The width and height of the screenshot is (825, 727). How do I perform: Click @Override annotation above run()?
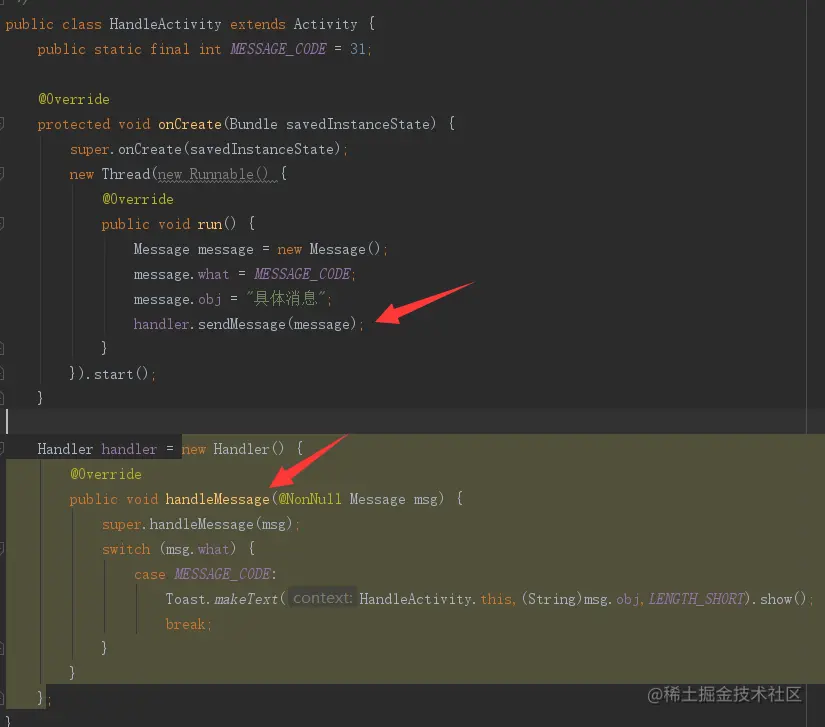pyautogui.click(x=138, y=199)
